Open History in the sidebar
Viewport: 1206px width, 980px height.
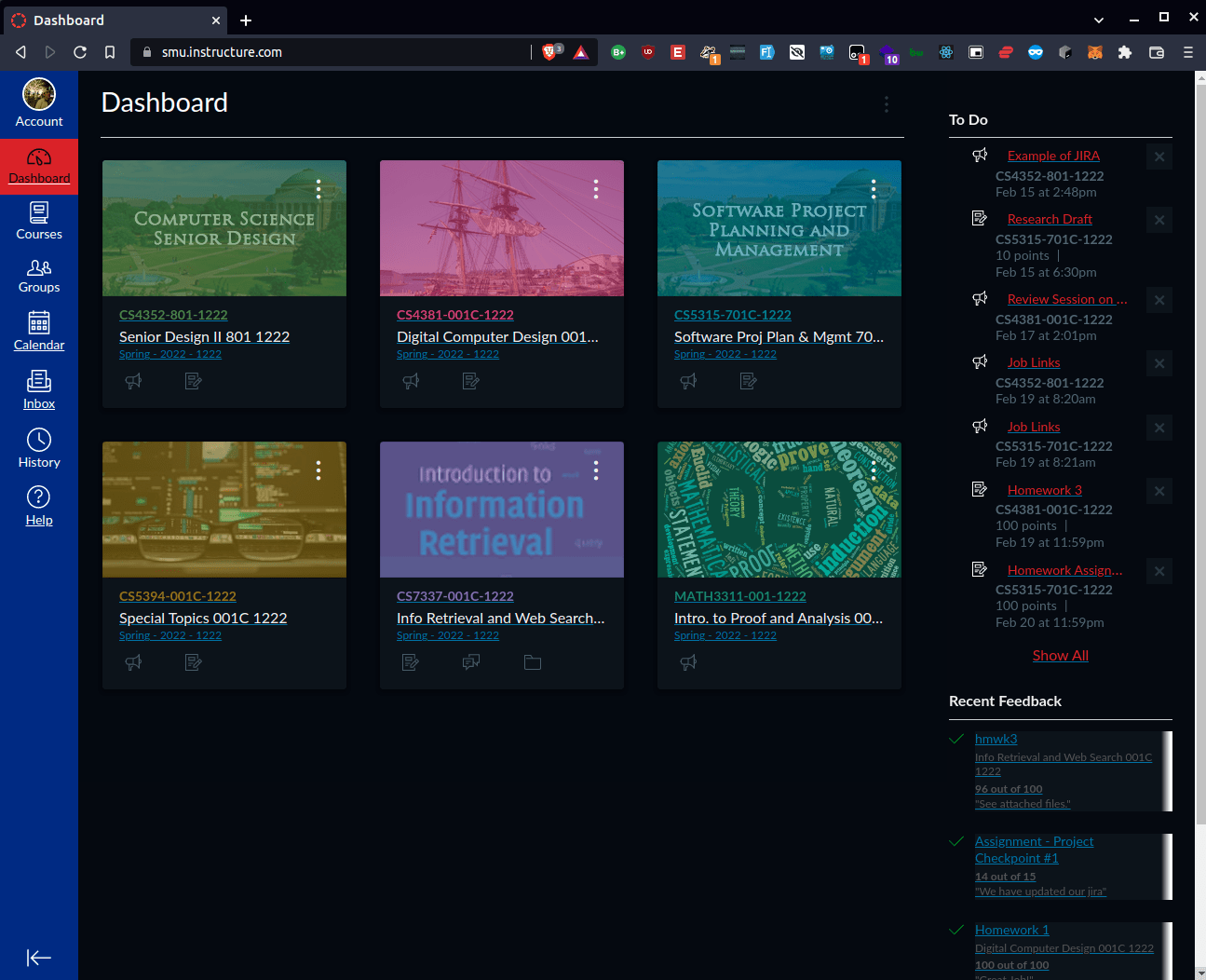(39, 448)
